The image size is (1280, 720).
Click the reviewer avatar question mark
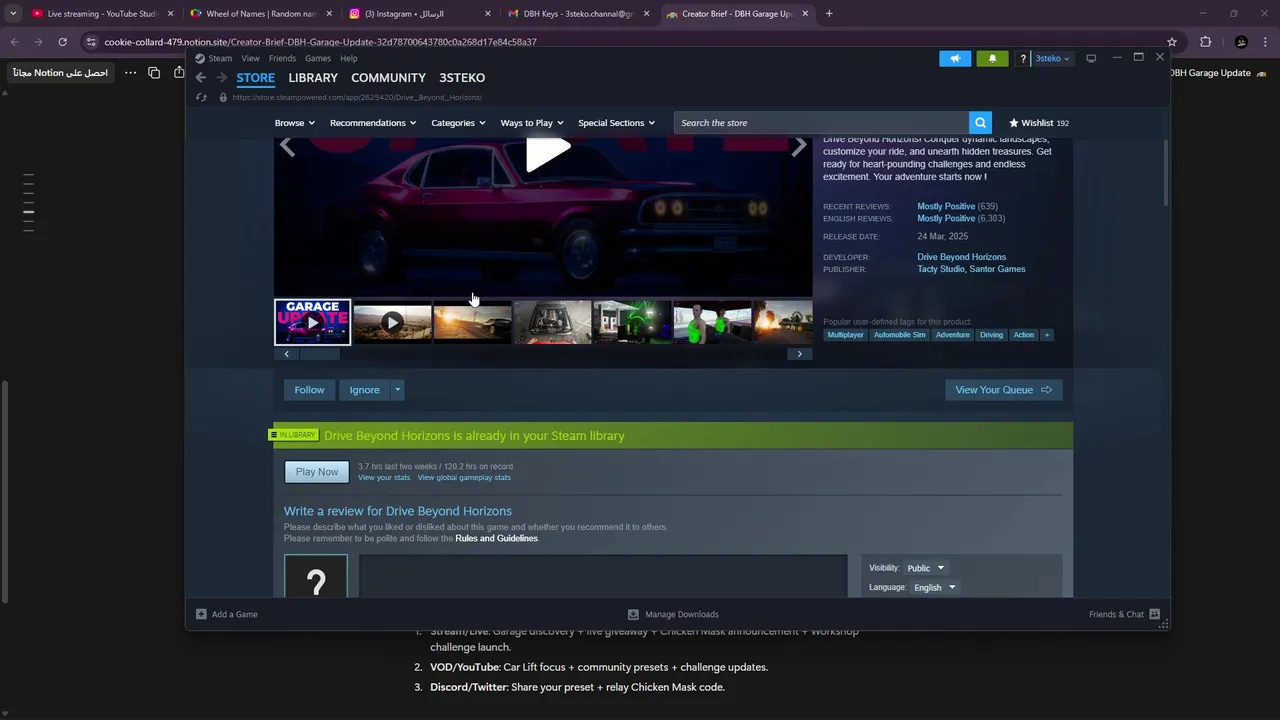click(316, 577)
